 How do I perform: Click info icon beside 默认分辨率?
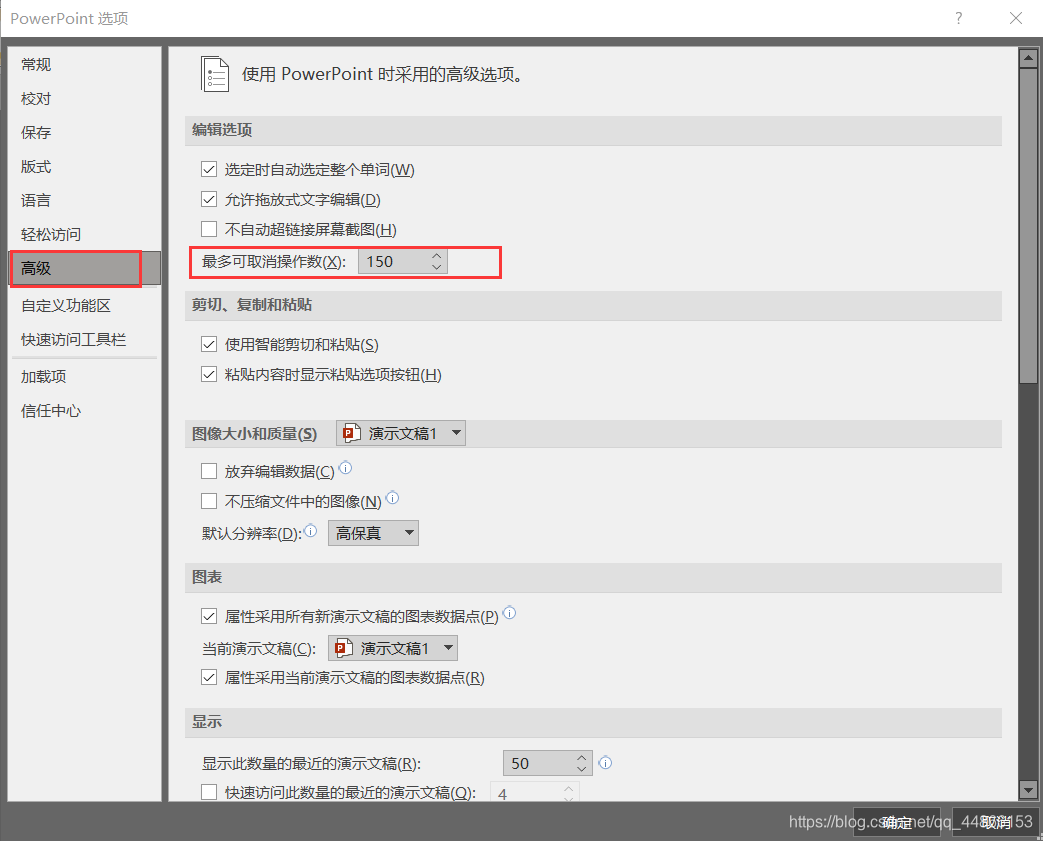(311, 530)
